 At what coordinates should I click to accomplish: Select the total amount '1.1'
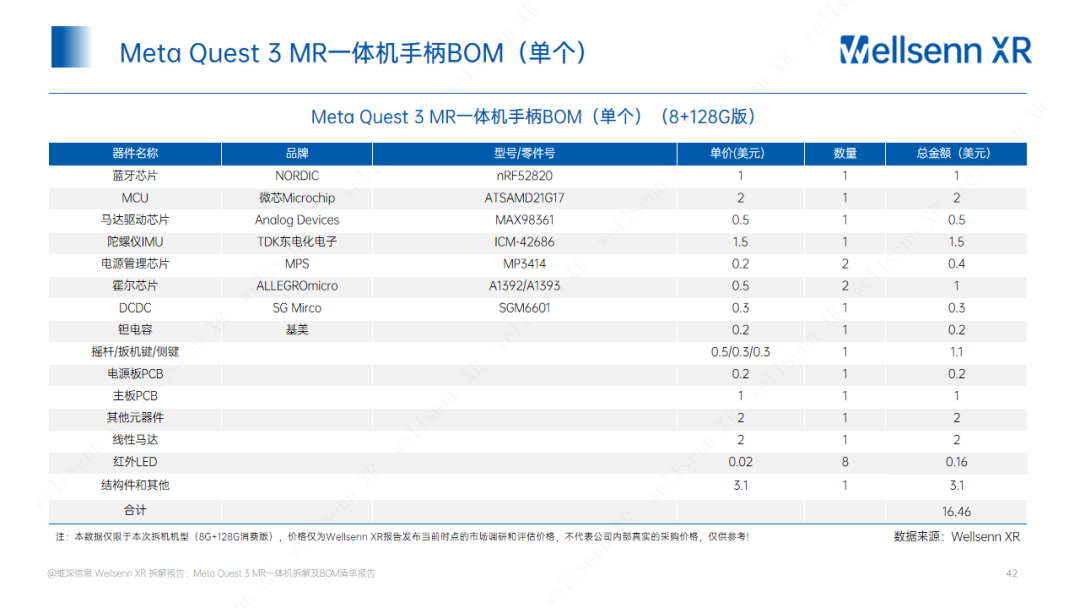pyautogui.click(x=956, y=352)
